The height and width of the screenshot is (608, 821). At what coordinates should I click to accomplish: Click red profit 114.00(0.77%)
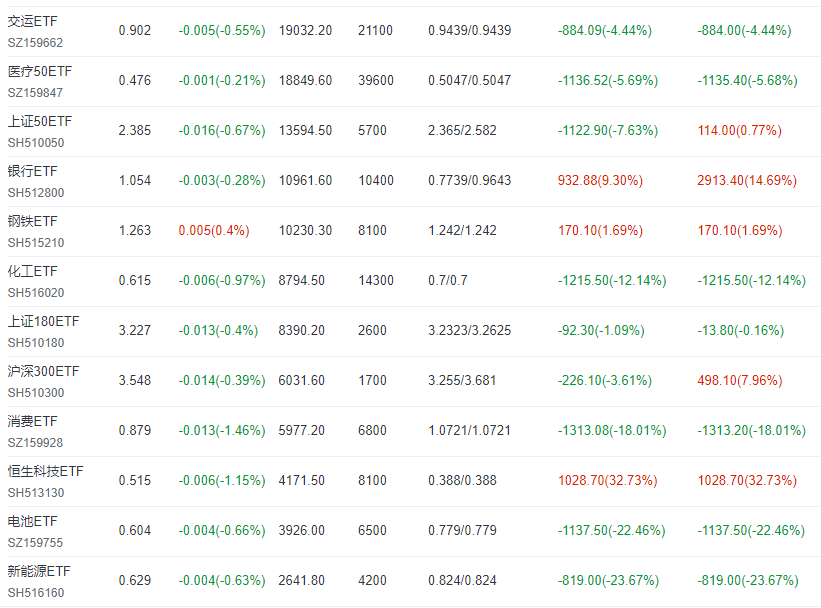tap(739, 130)
